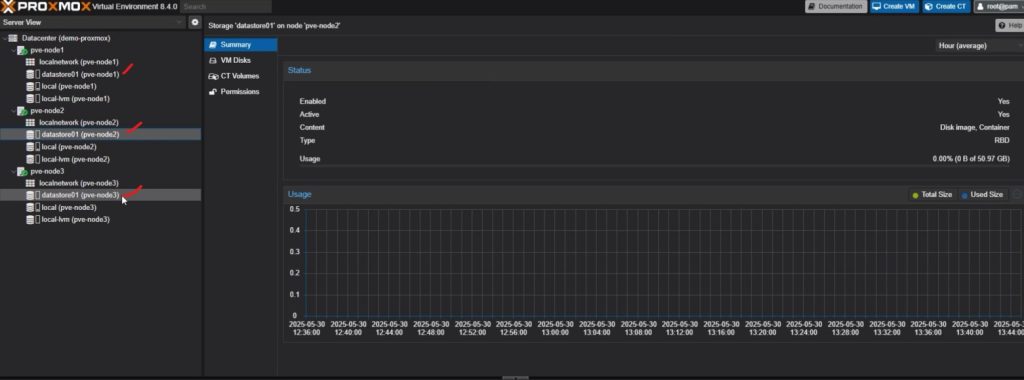Collapse the pve-node2 tree branch

[13, 111]
